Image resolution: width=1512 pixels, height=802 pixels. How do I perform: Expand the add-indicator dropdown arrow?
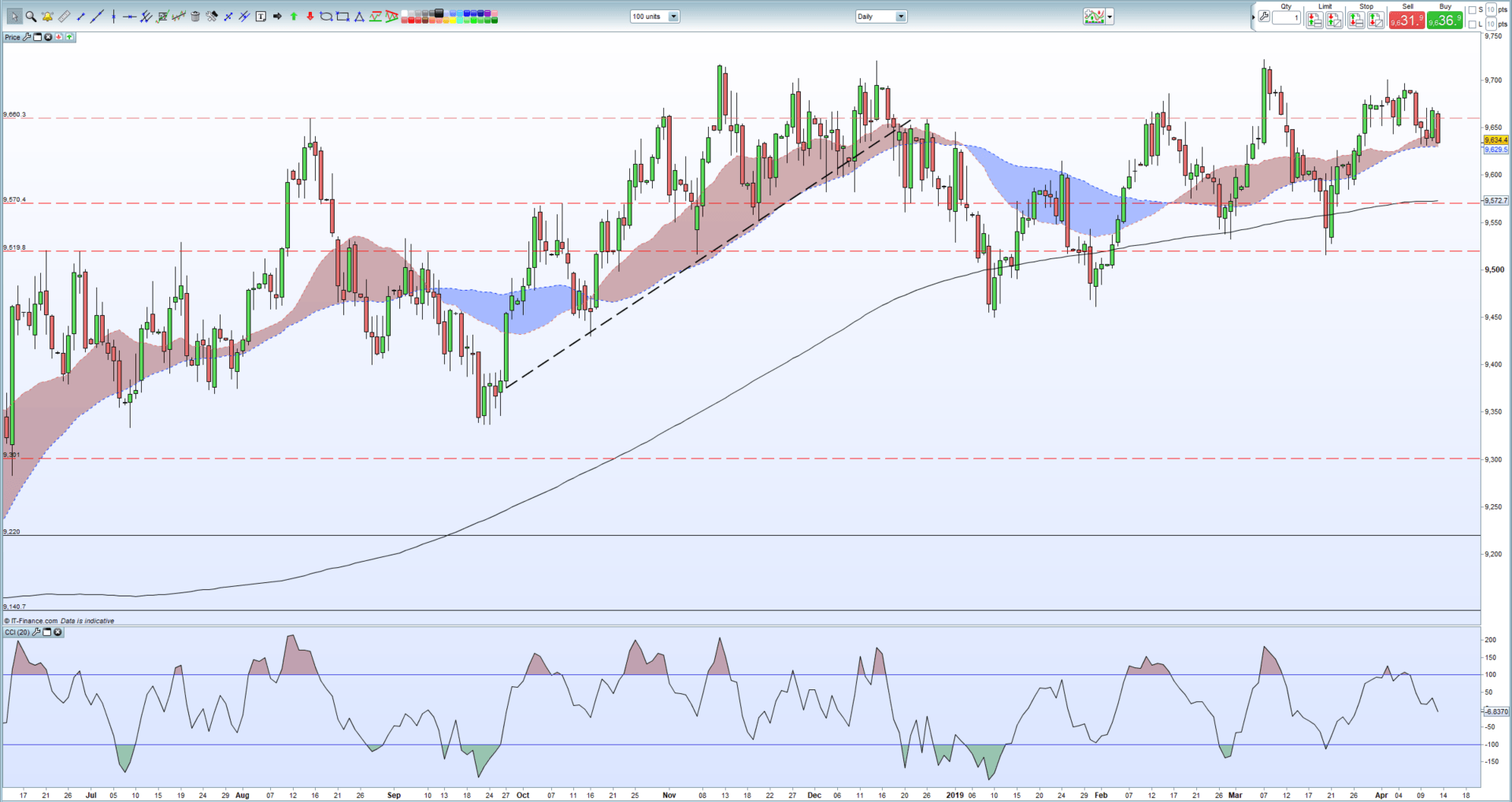(x=1110, y=17)
